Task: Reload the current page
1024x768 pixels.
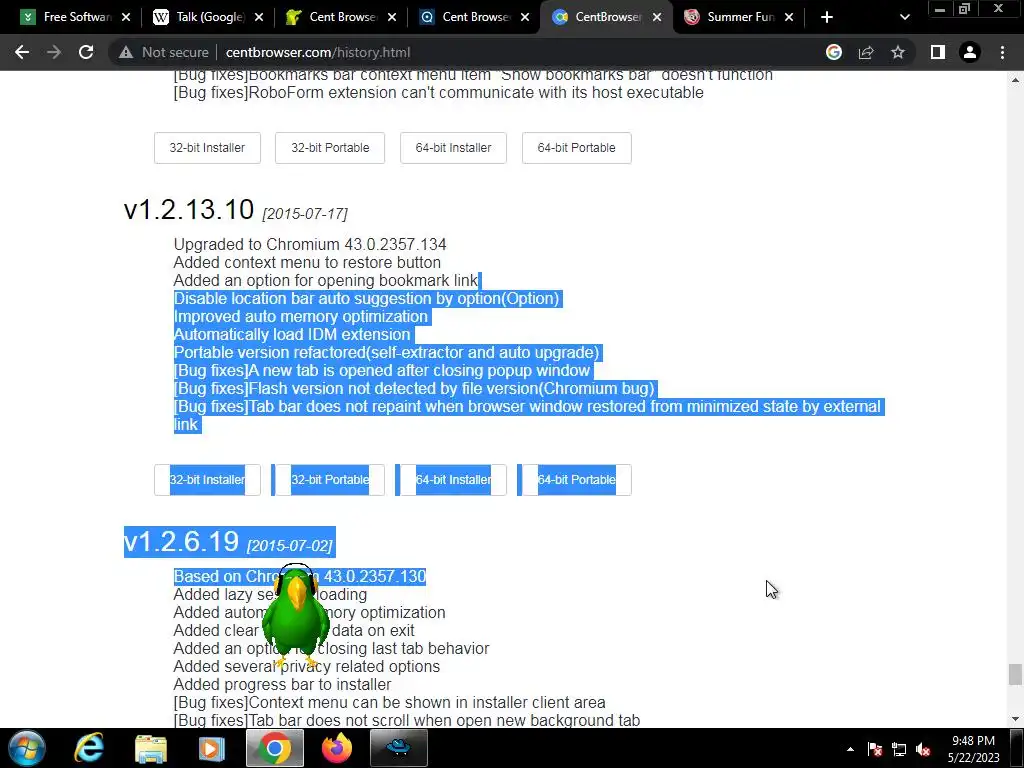Action: (x=86, y=52)
